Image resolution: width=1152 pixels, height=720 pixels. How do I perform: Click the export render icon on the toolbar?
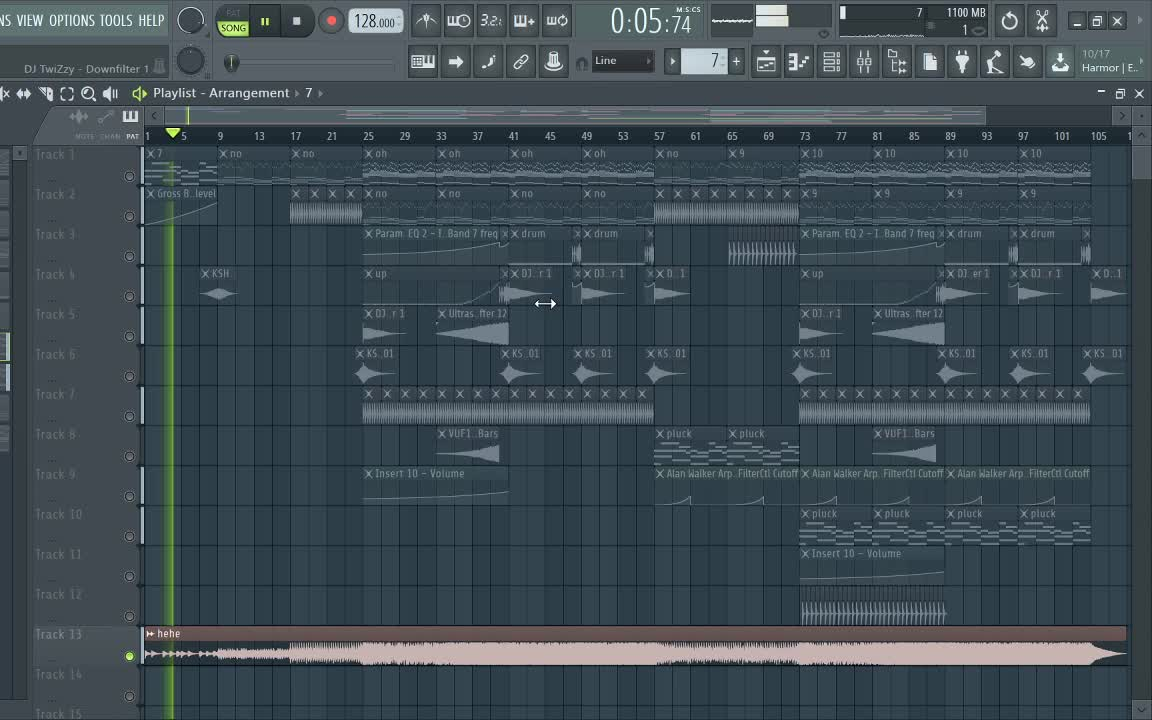tap(1060, 62)
